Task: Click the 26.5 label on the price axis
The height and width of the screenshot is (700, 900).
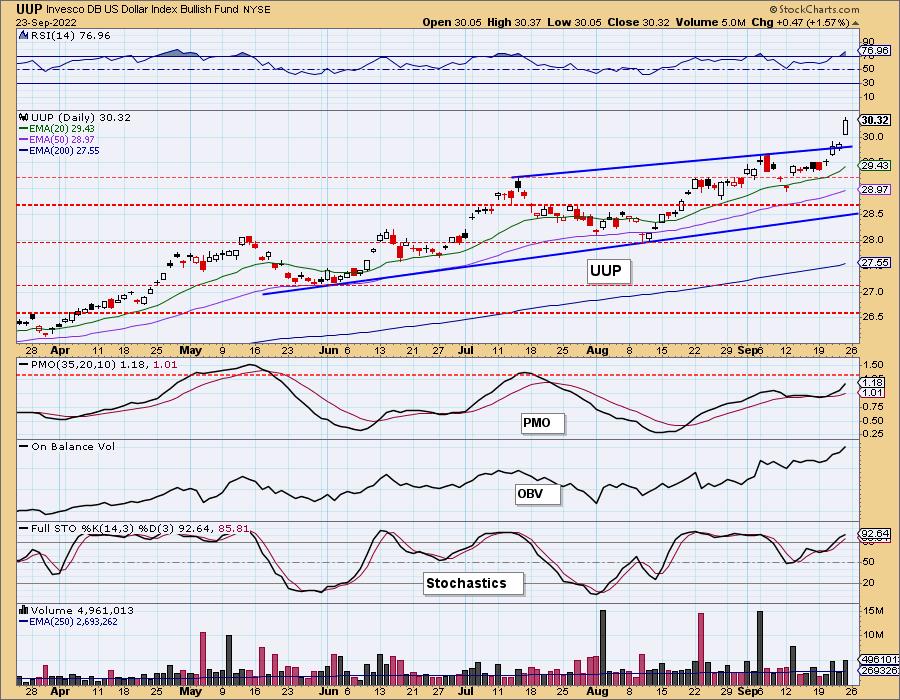Action: tap(872, 317)
